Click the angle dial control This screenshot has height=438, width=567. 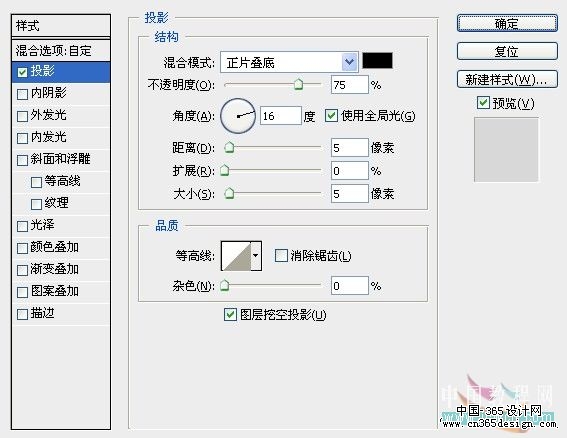pos(238,116)
